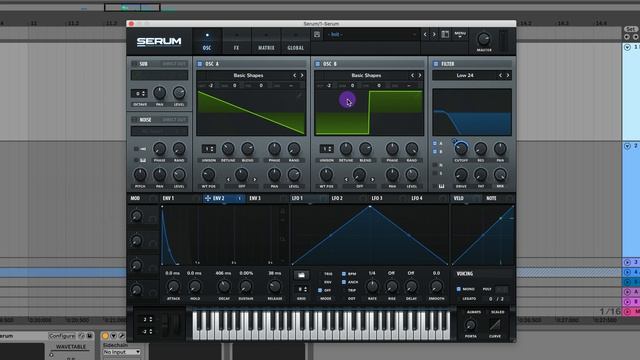
Task: Toggle the FILTER enable switch
Action: tap(436, 64)
